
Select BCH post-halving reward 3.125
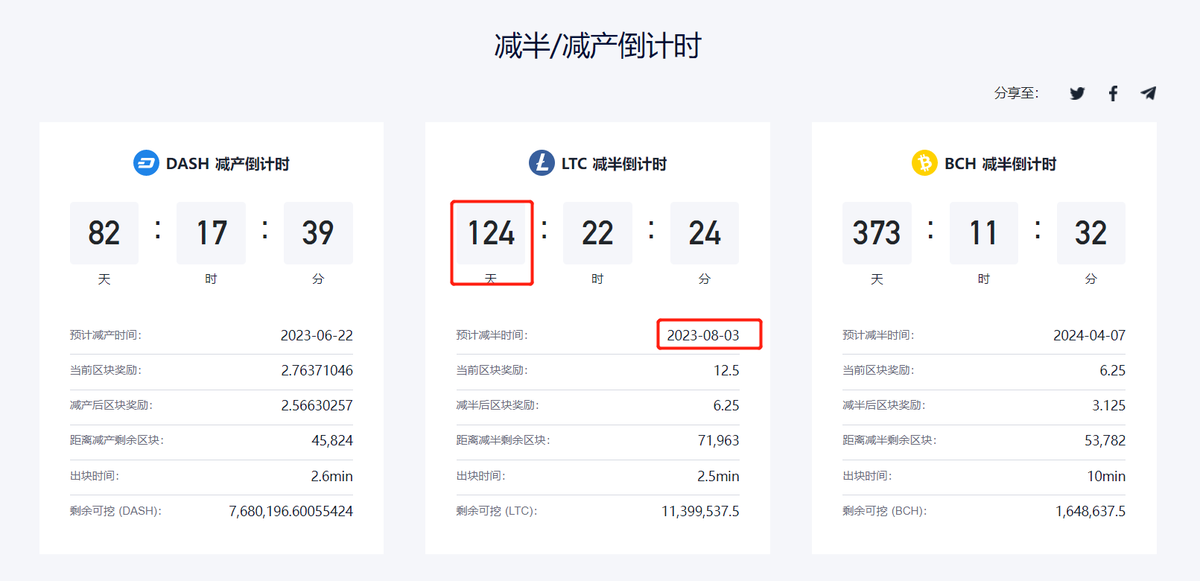[x=1108, y=406]
